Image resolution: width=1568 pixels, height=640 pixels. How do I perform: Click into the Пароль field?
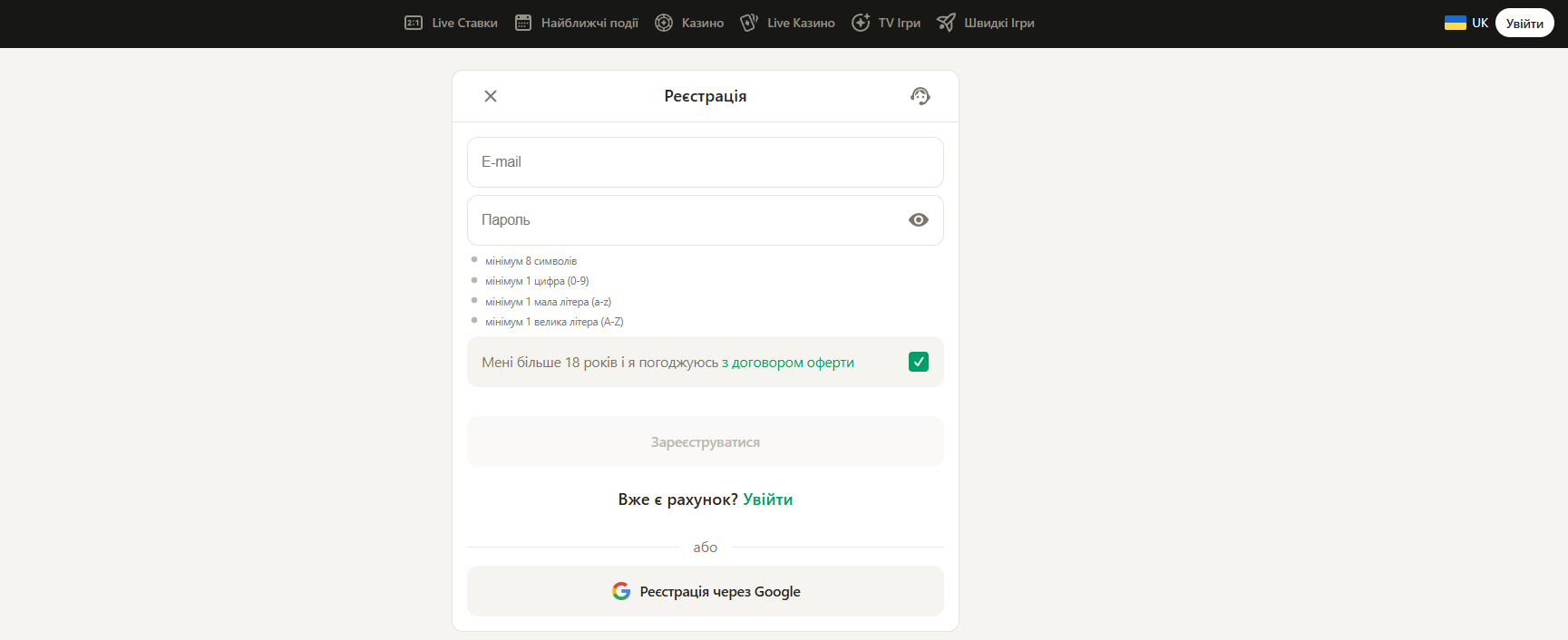(680, 220)
